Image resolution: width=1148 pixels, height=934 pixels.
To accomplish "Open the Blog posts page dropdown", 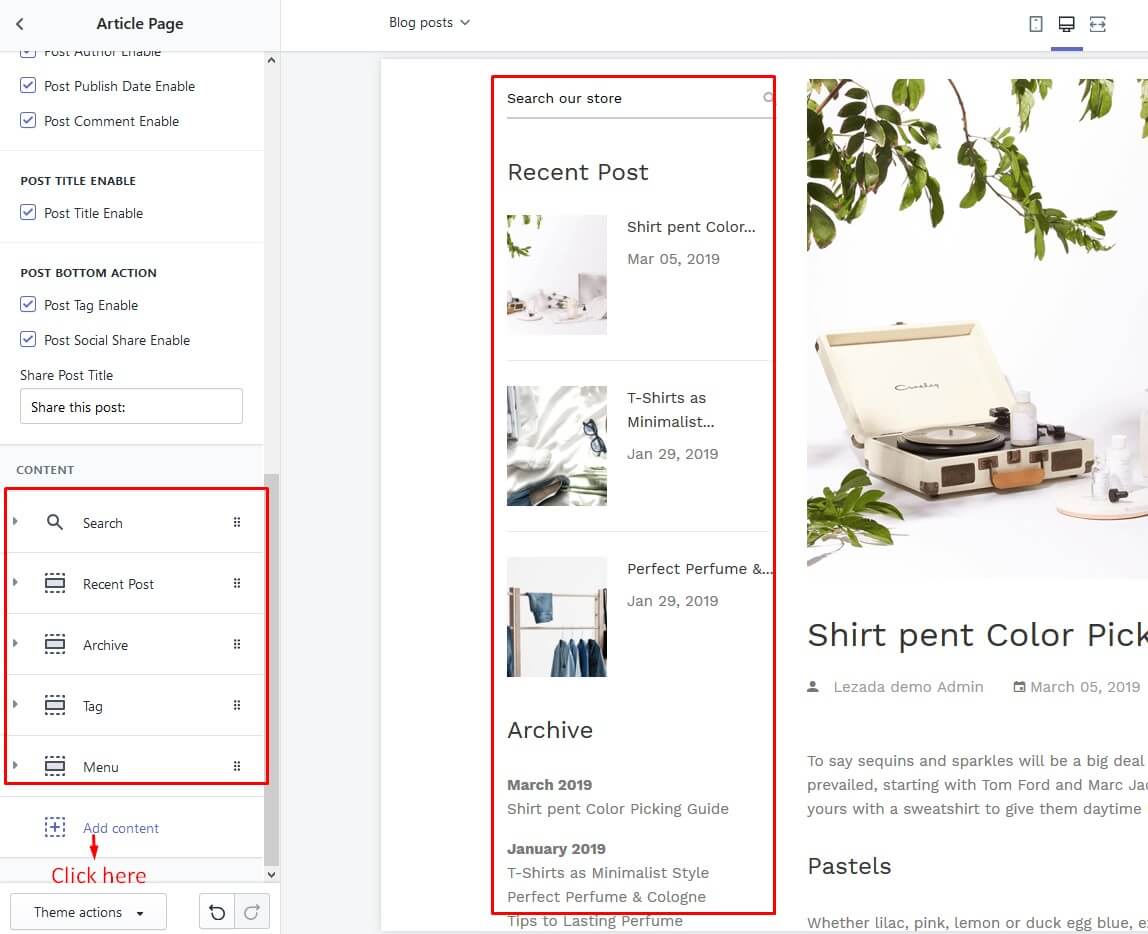I will point(429,23).
